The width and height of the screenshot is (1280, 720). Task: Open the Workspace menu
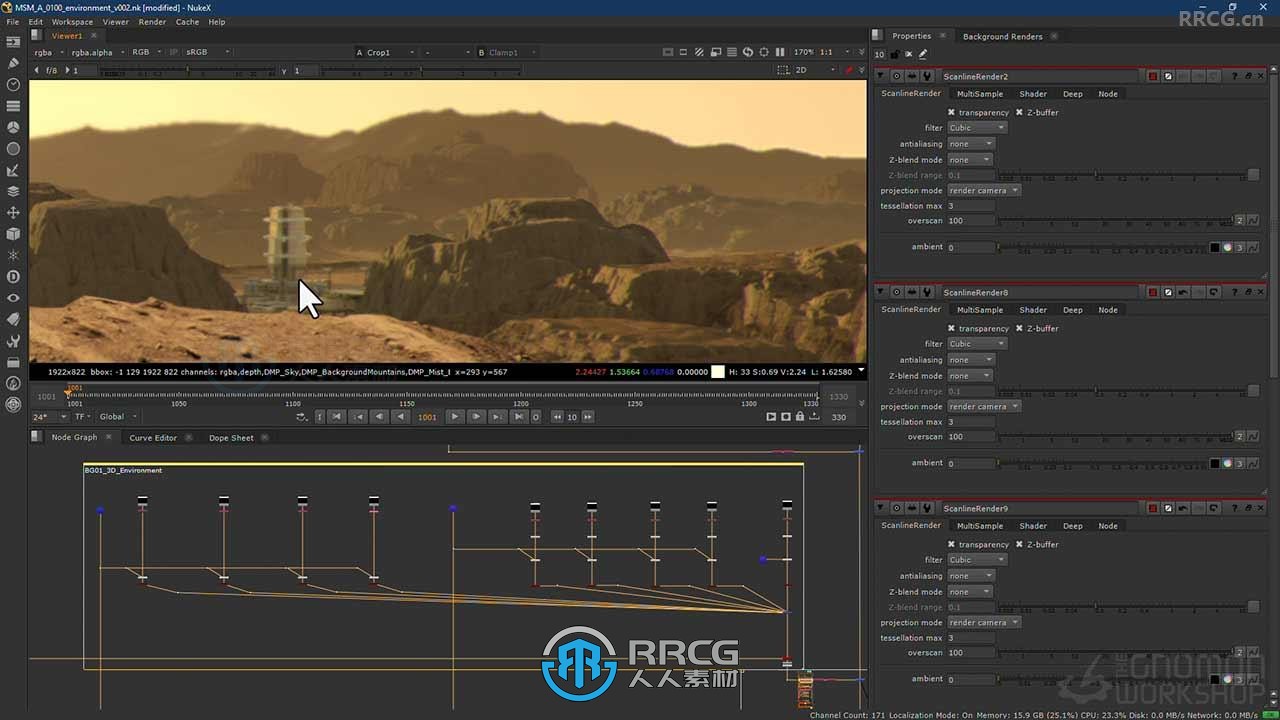point(72,21)
